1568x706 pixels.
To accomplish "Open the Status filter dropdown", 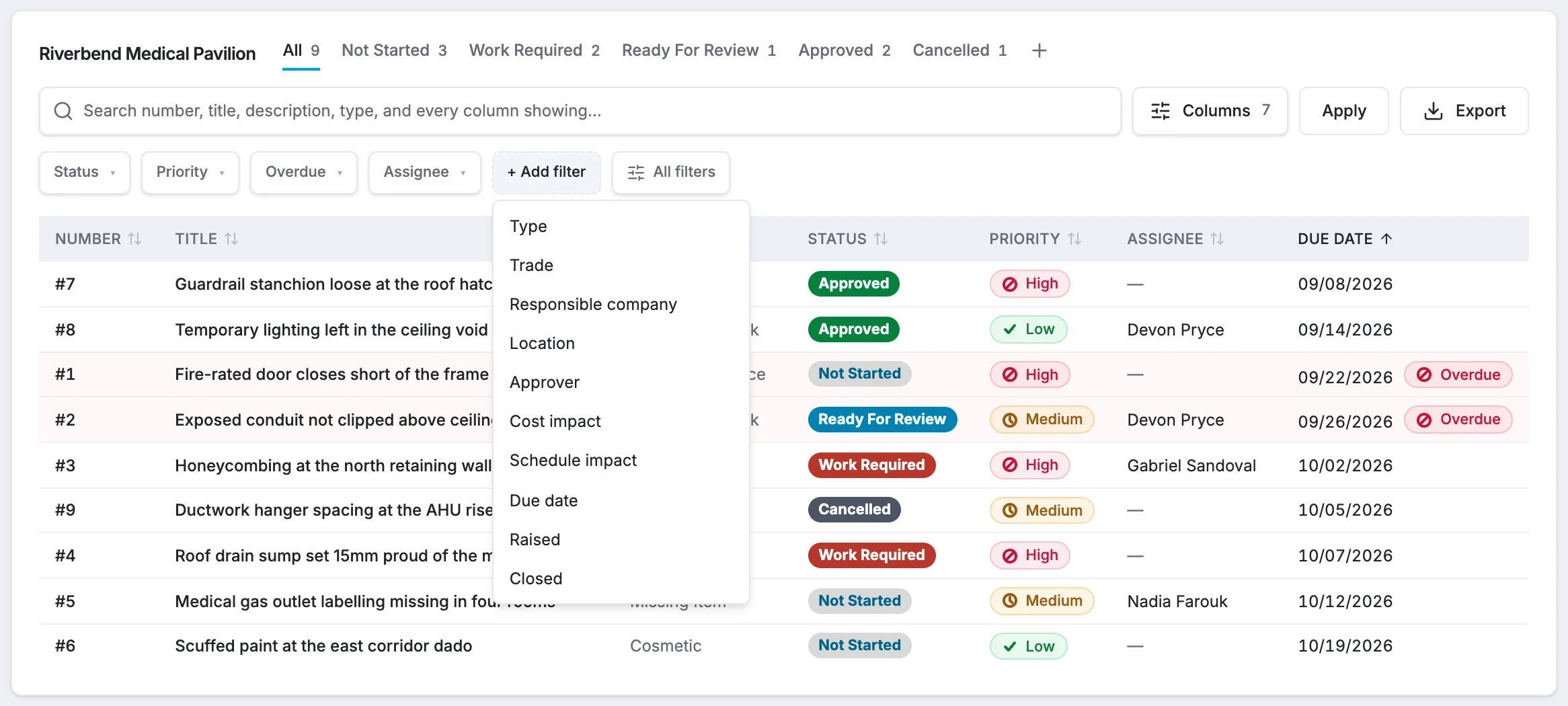I will coord(85,172).
